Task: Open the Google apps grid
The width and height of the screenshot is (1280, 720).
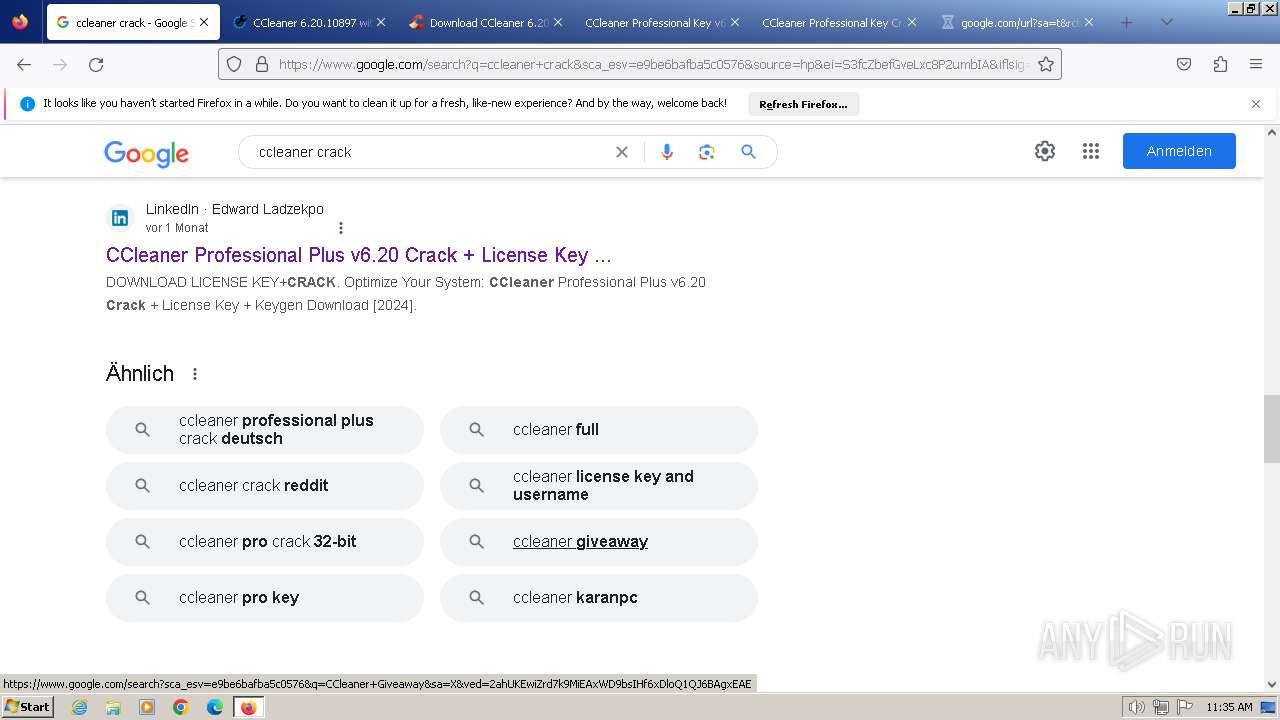Action: coord(1091,151)
